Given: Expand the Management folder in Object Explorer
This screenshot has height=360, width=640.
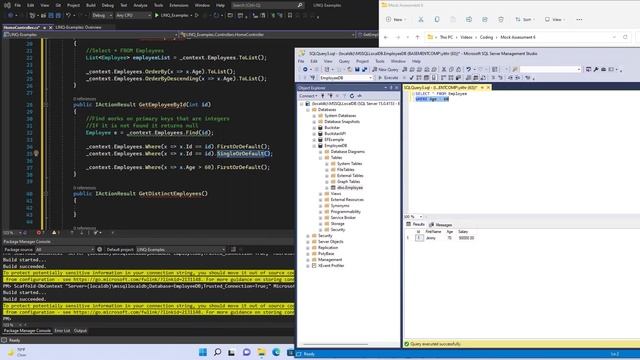Looking at the screenshot, I should tap(308, 260).
